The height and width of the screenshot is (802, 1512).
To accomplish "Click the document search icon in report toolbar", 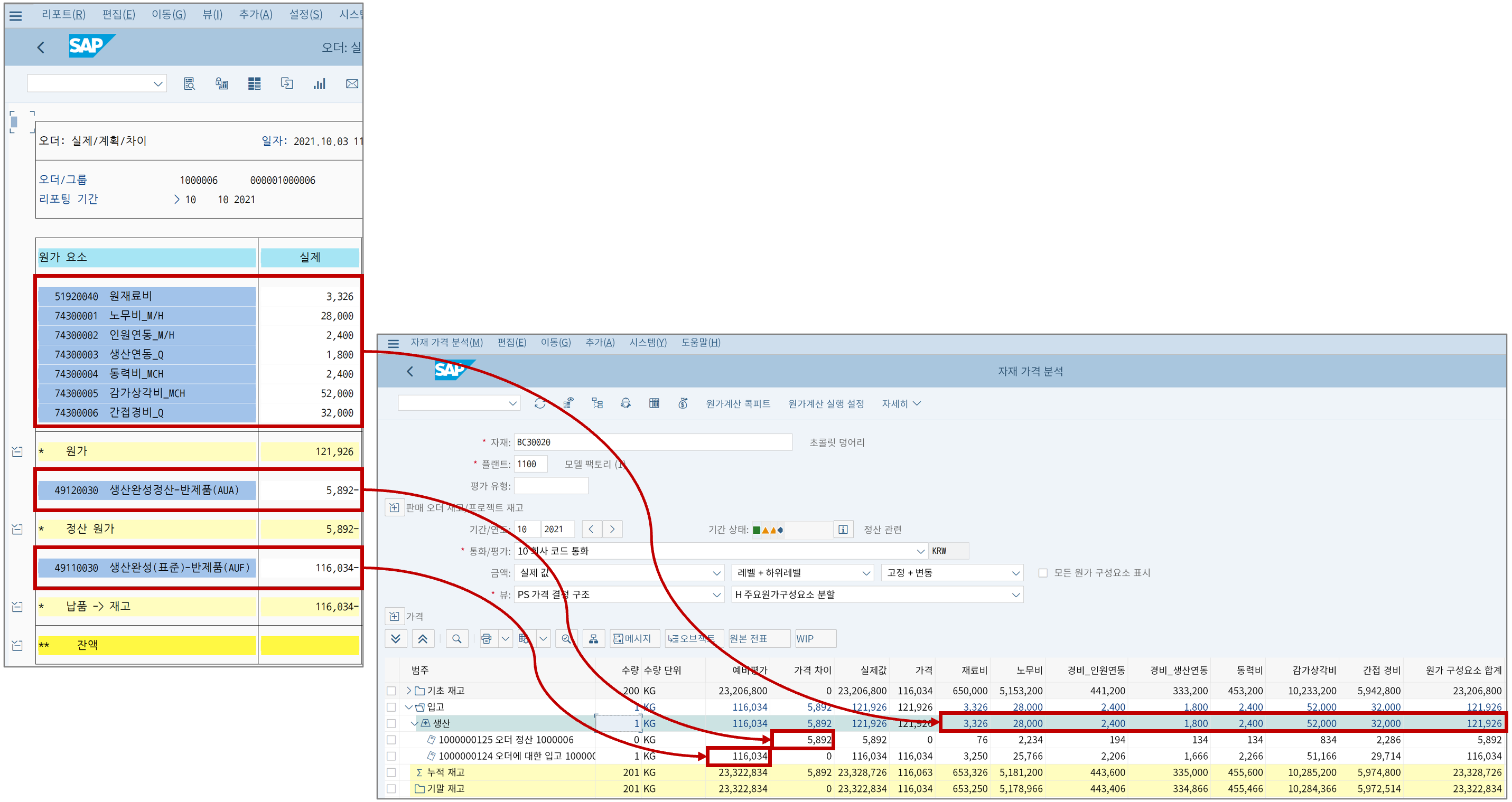I will pyautogui.click(x=189, y=84).
